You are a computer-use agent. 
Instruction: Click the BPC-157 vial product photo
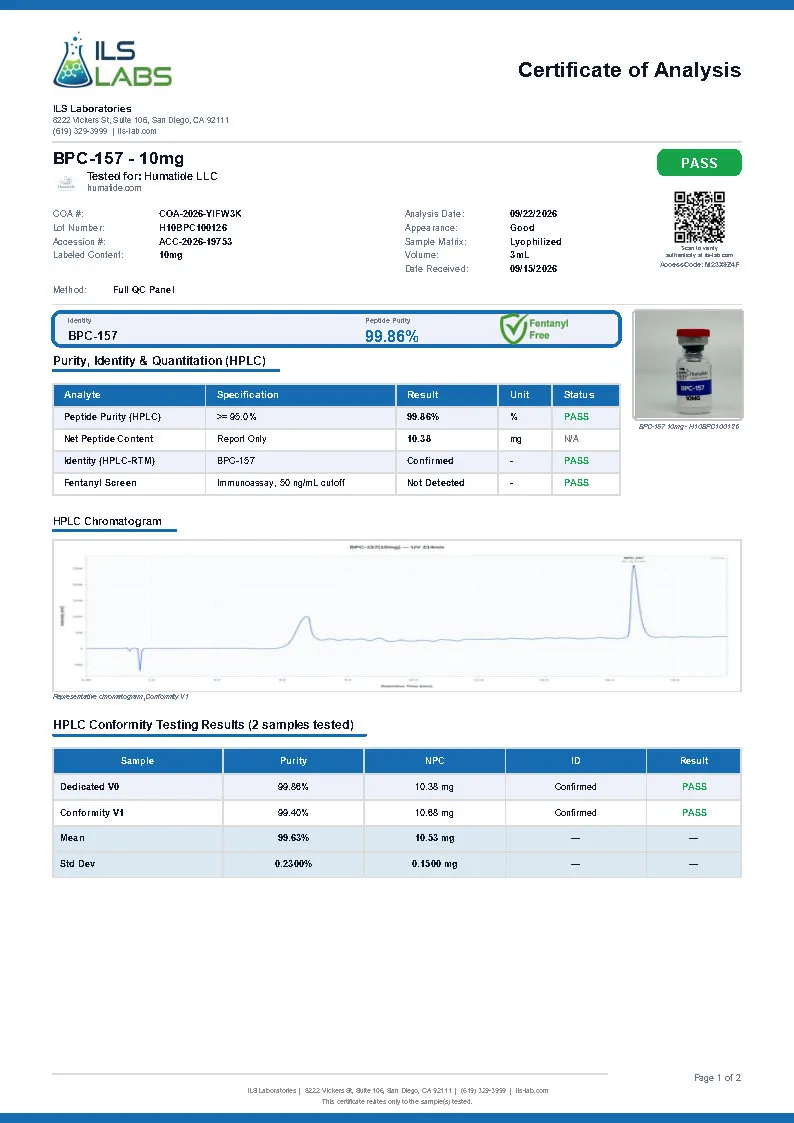point(688,365)
